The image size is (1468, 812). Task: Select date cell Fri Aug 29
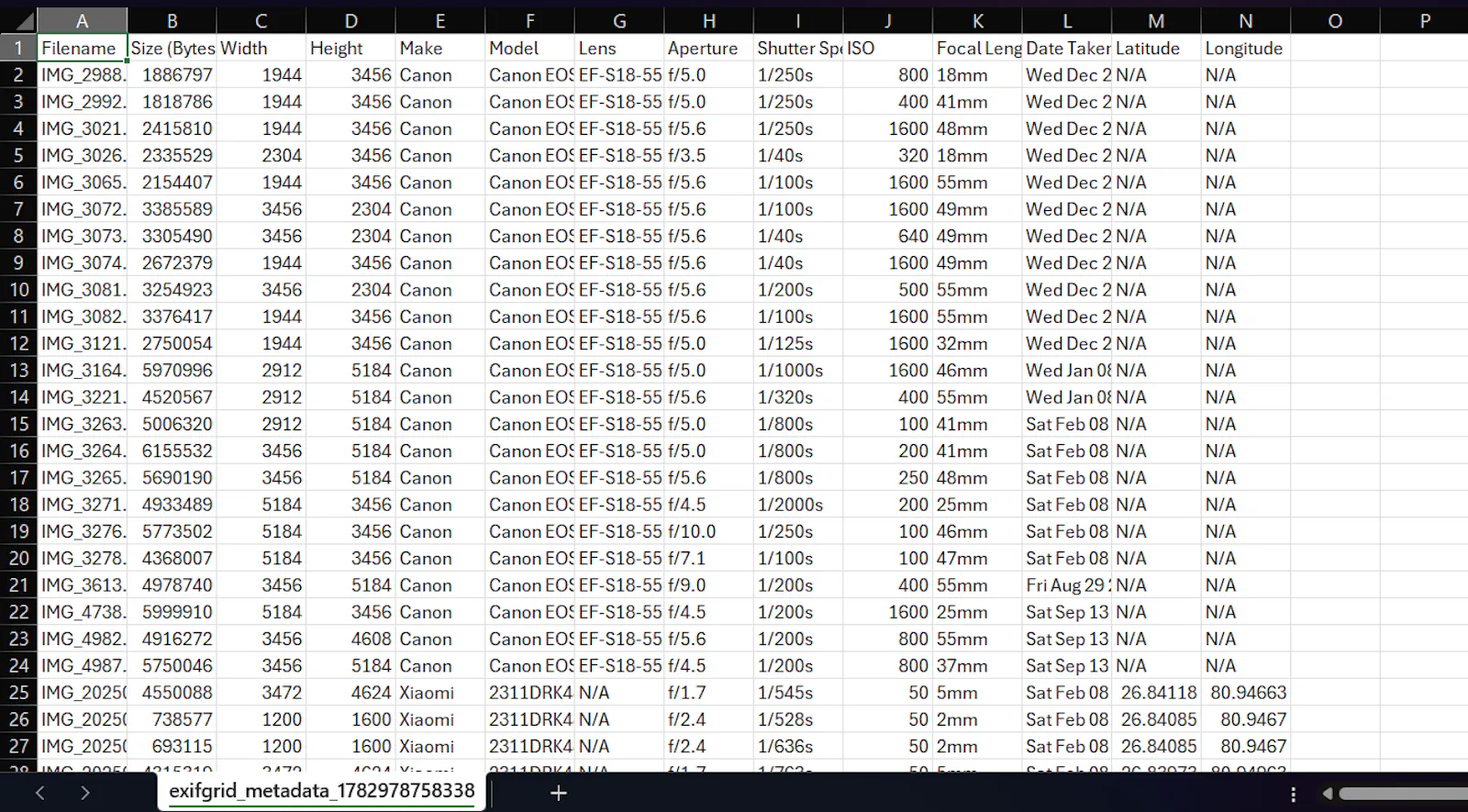[x=1066, y=584]
